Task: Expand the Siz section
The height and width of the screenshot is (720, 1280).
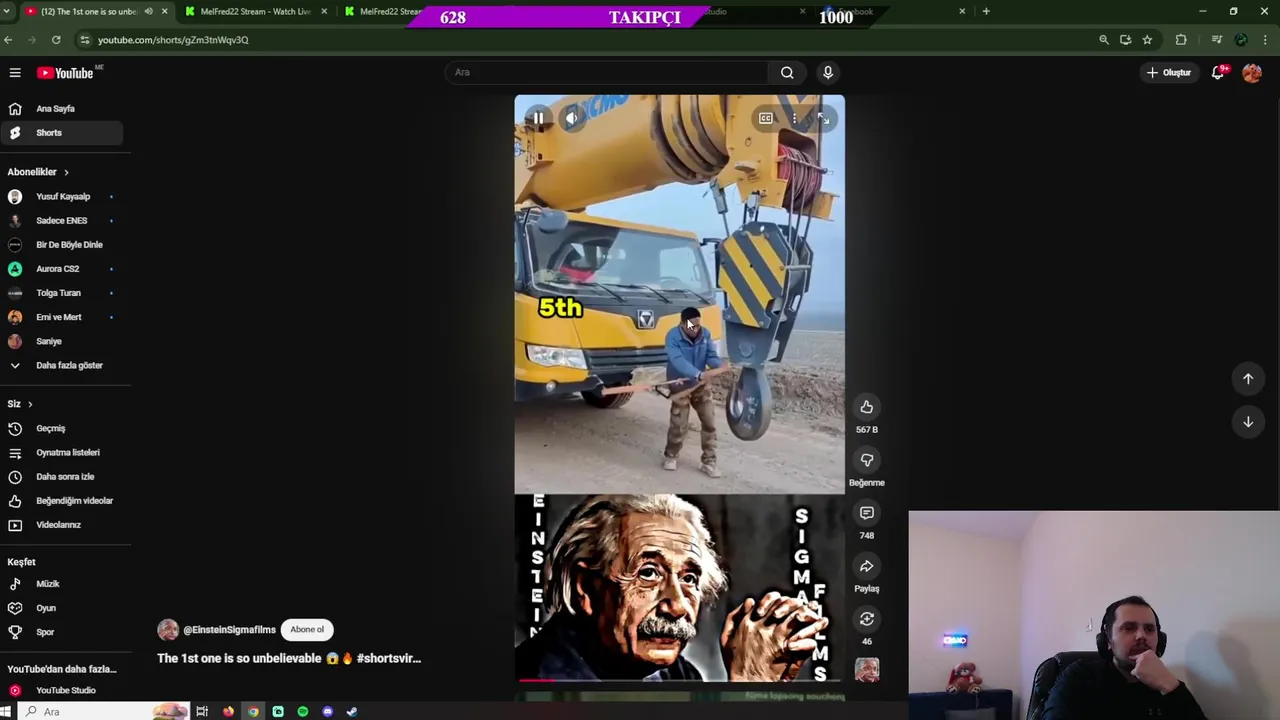Action: coord(20,404)
